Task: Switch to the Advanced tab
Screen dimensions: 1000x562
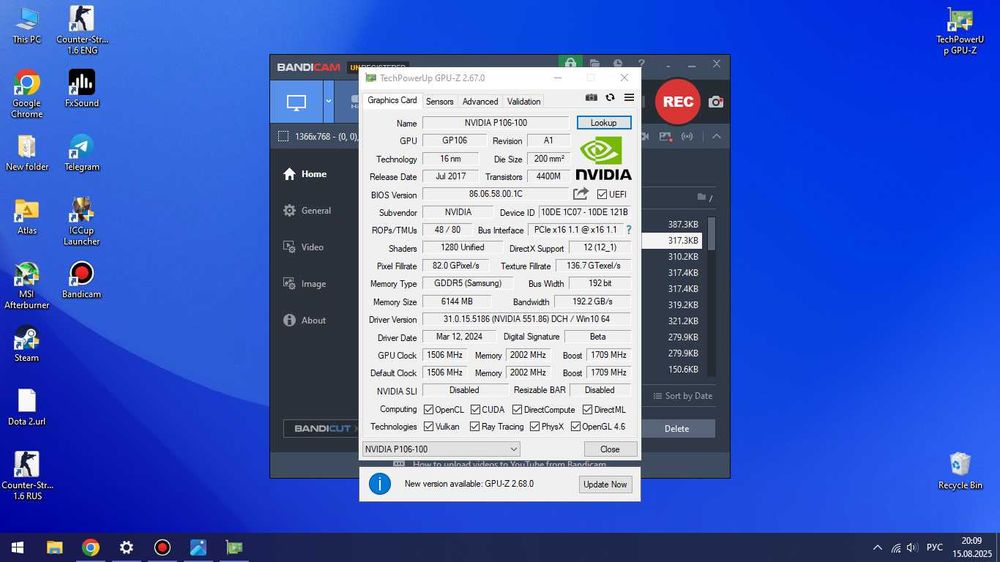Action: pos(480,101)
